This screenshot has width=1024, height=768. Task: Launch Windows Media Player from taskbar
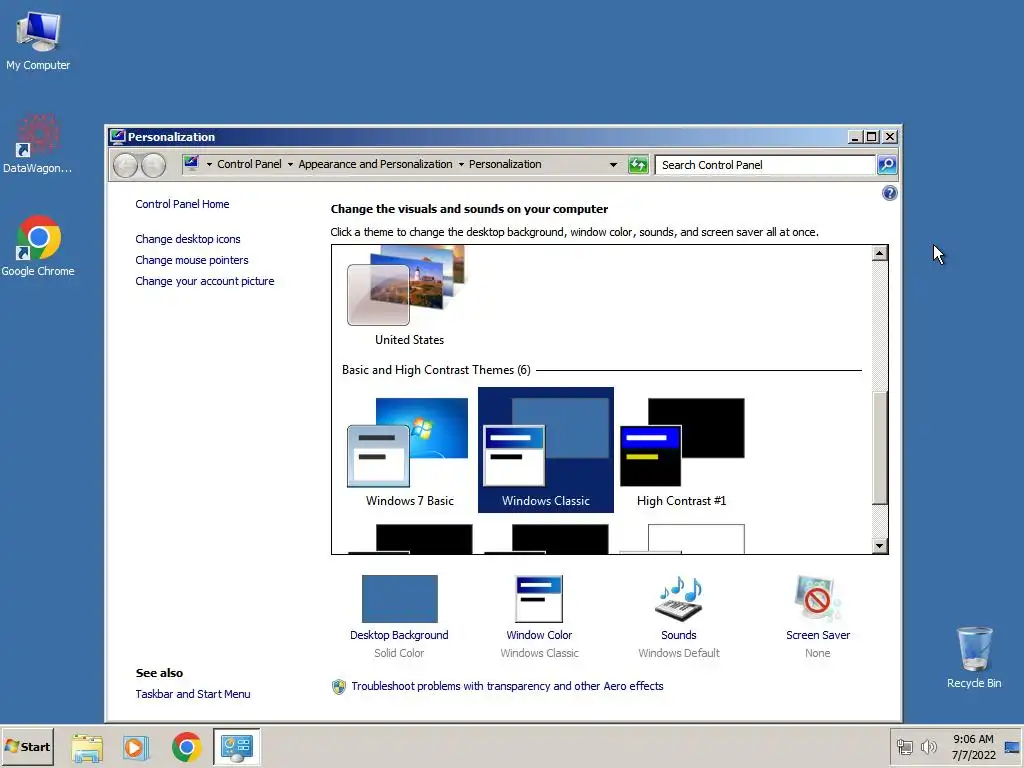click(136, 747)
